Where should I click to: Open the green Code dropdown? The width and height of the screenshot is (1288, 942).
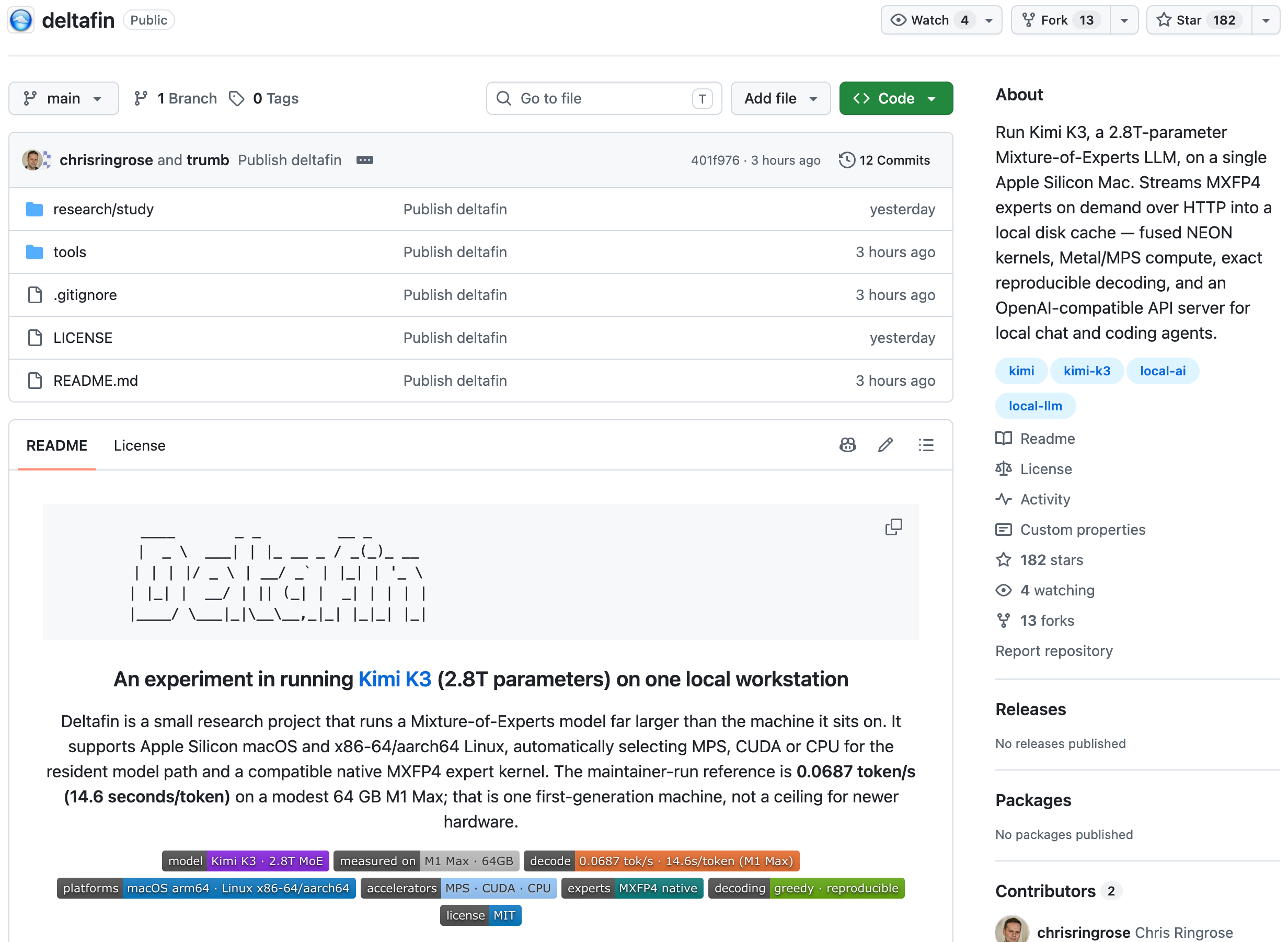[896, 98]
